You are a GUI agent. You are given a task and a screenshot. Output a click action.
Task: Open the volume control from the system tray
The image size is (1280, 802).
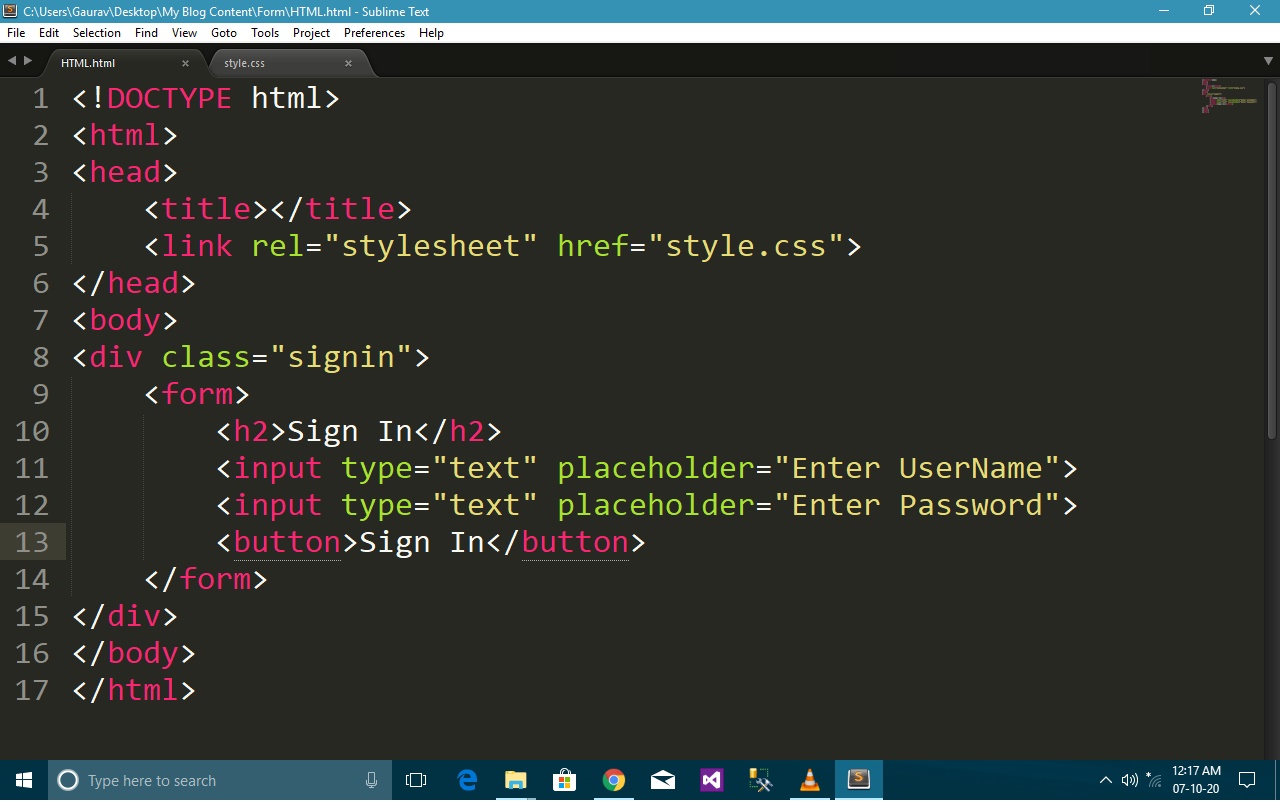click(1129, 780)
